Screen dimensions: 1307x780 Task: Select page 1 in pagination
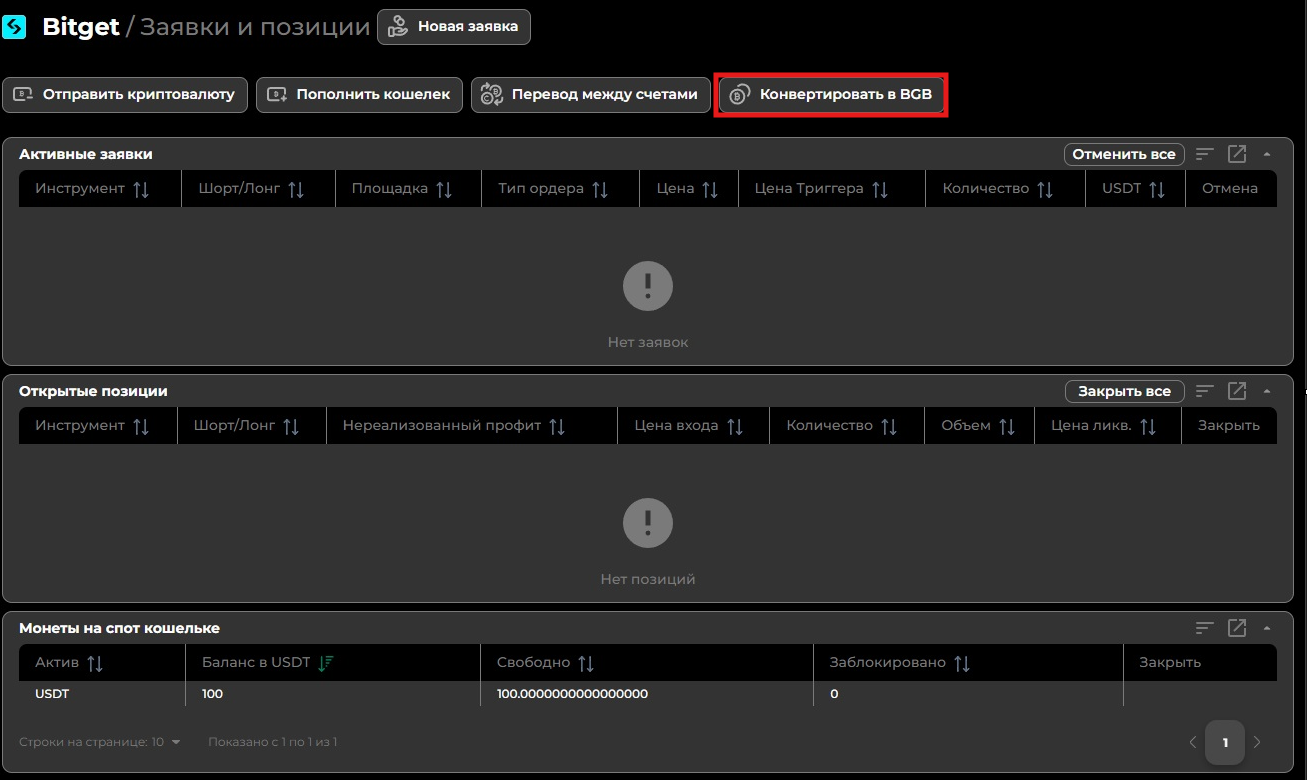1225,742
